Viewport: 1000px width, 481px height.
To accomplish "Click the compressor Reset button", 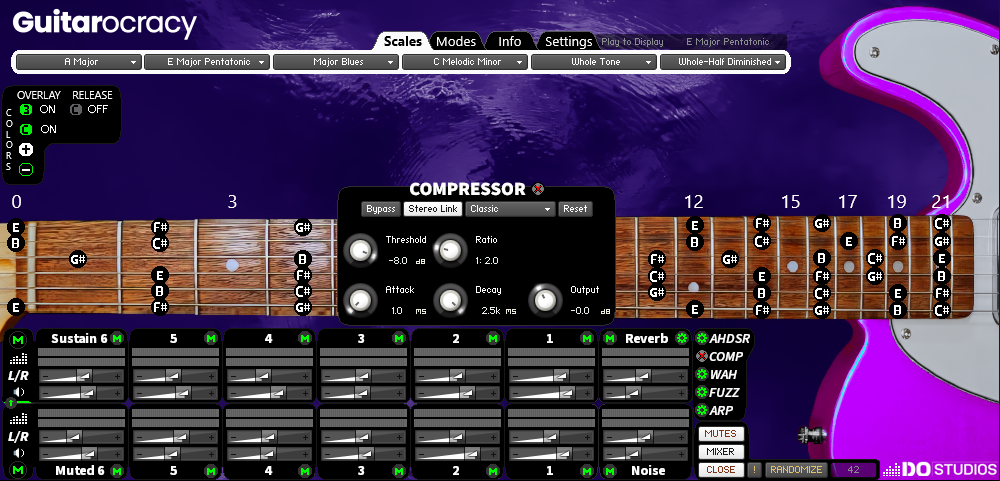I will coord(575,209).
